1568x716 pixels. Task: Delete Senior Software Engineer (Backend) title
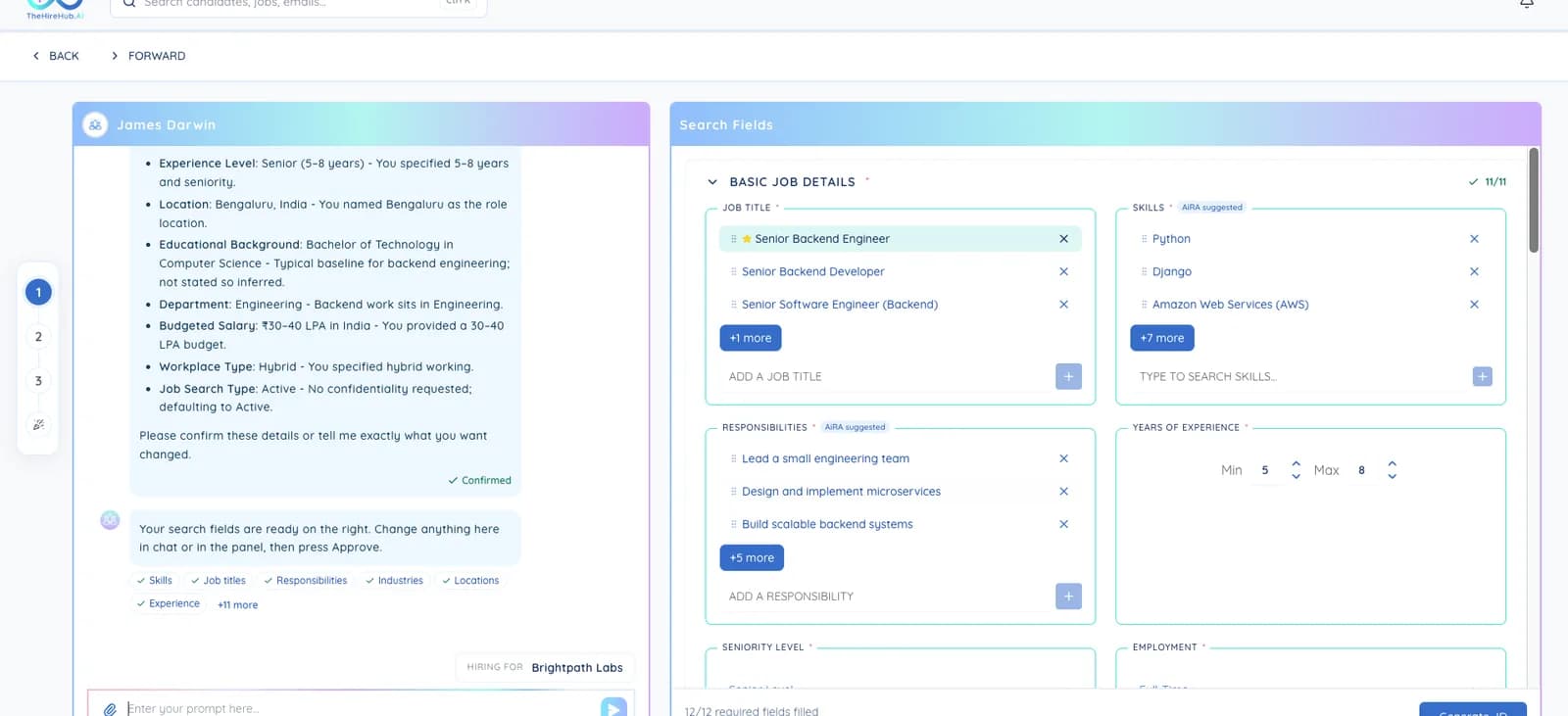point(1063,305)
